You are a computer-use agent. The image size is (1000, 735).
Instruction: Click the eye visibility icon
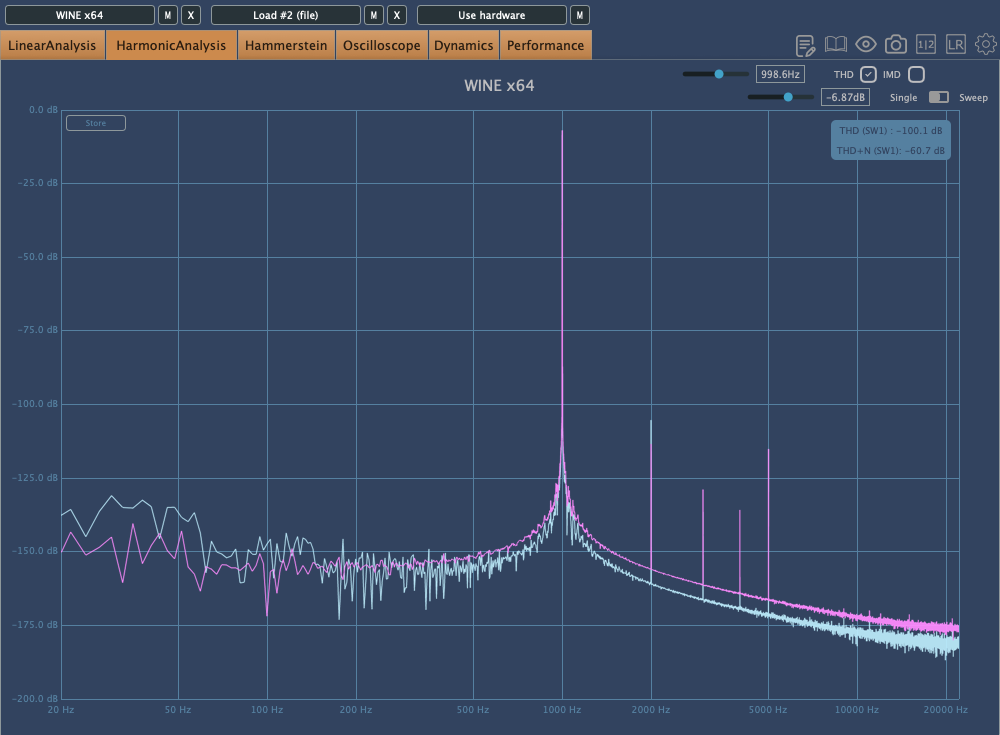866,45
